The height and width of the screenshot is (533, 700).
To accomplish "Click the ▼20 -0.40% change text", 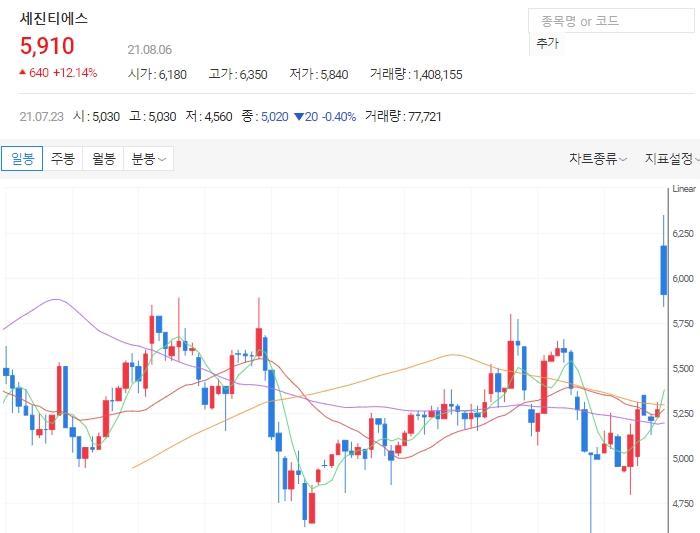I will click(x=325, y=117).
